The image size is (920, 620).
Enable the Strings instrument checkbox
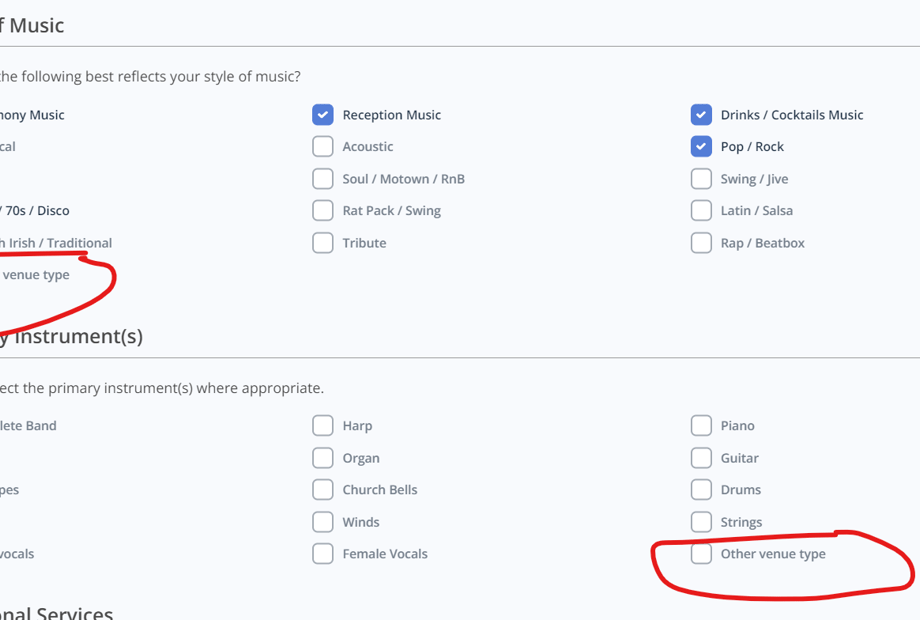pyautogui.click(x=701, y=522)
